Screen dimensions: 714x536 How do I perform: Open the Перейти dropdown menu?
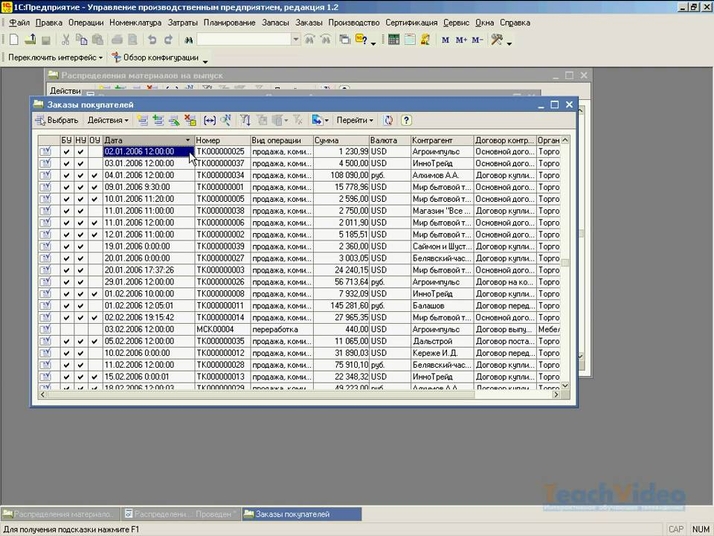[354, 120]
